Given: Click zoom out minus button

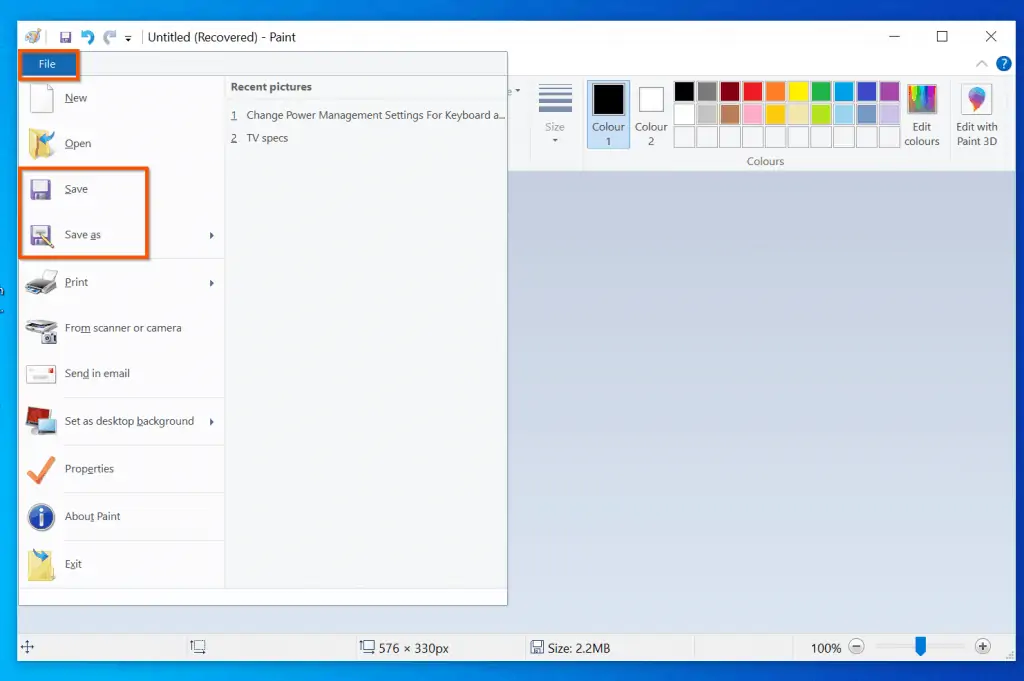Looking at the screenshot, I should click(857, 647).
